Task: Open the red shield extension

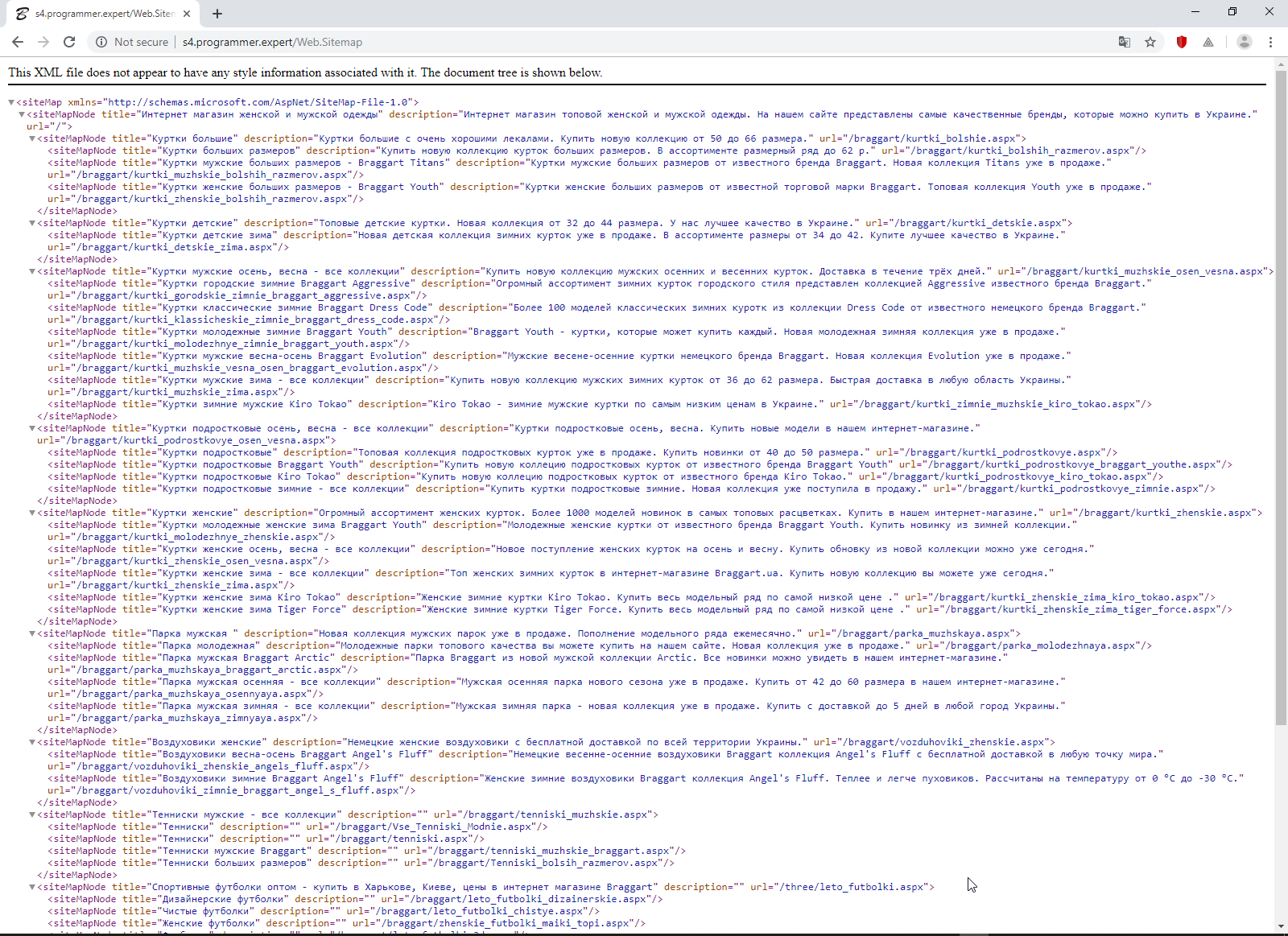Action: point(1182,42)
